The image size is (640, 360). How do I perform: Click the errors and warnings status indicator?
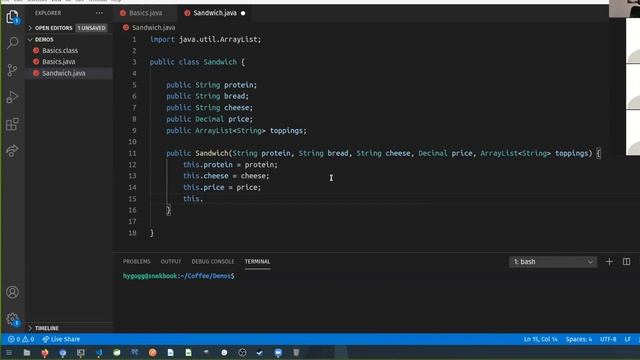tap(21, 339)
